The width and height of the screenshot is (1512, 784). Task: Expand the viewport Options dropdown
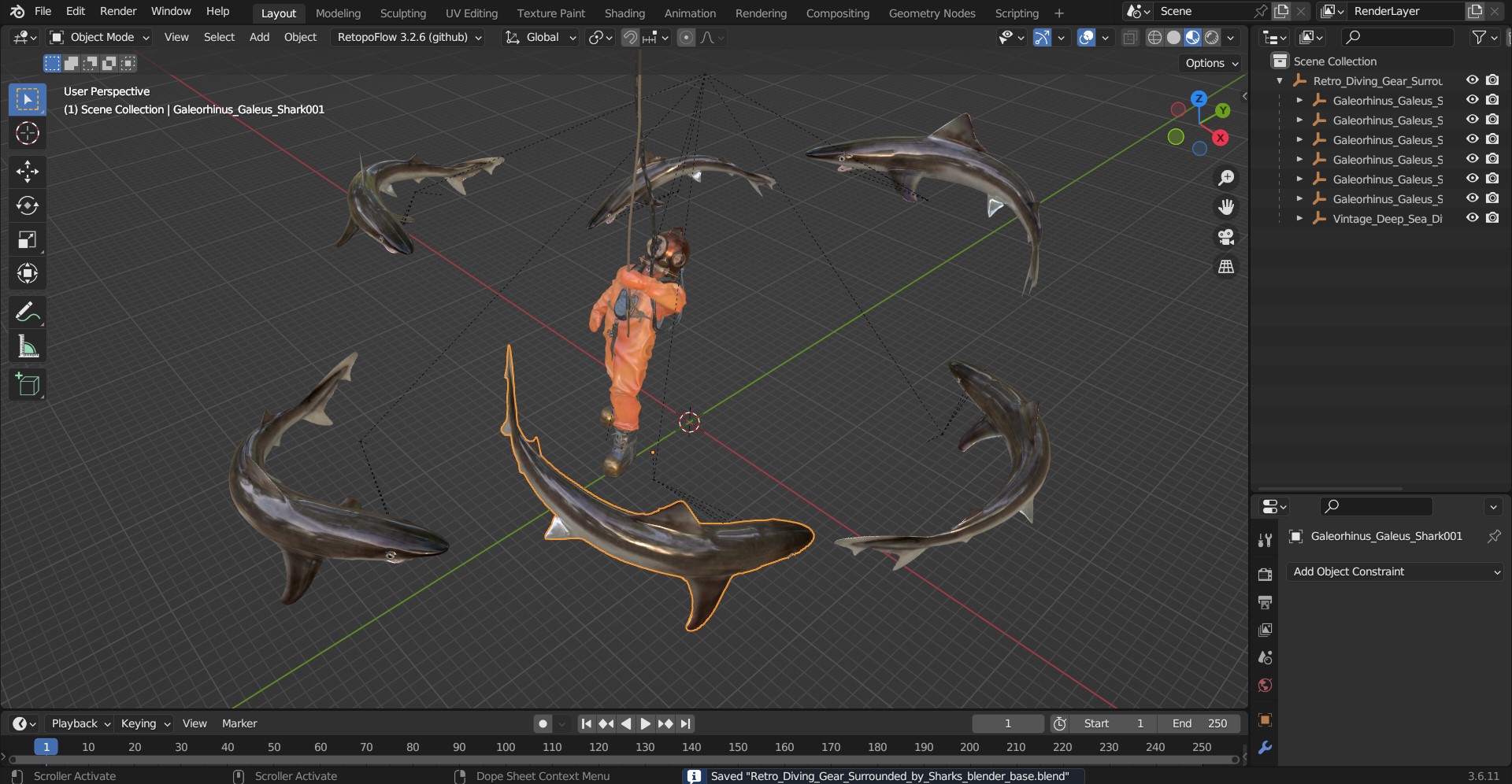1211,63
